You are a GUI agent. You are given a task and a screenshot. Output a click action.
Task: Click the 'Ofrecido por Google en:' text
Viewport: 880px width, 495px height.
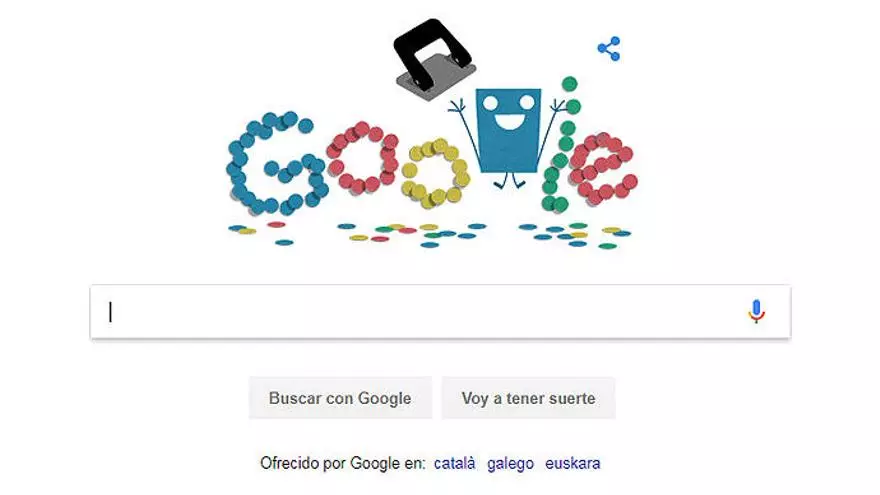tap(343, 463)
